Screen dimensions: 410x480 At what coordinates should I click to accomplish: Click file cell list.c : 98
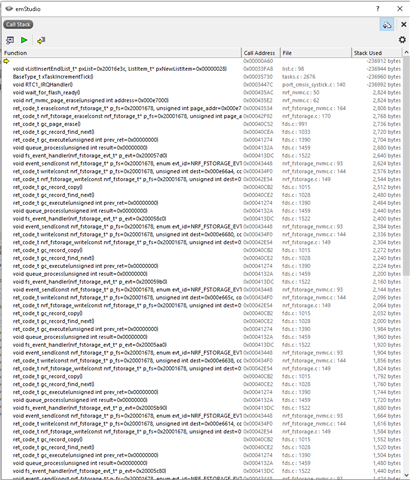pos(293,69)
